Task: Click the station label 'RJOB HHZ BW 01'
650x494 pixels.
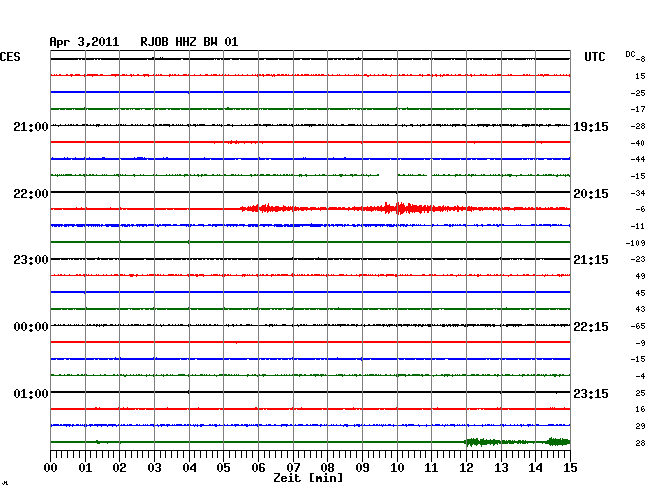Action: click(x=189, y=42)
